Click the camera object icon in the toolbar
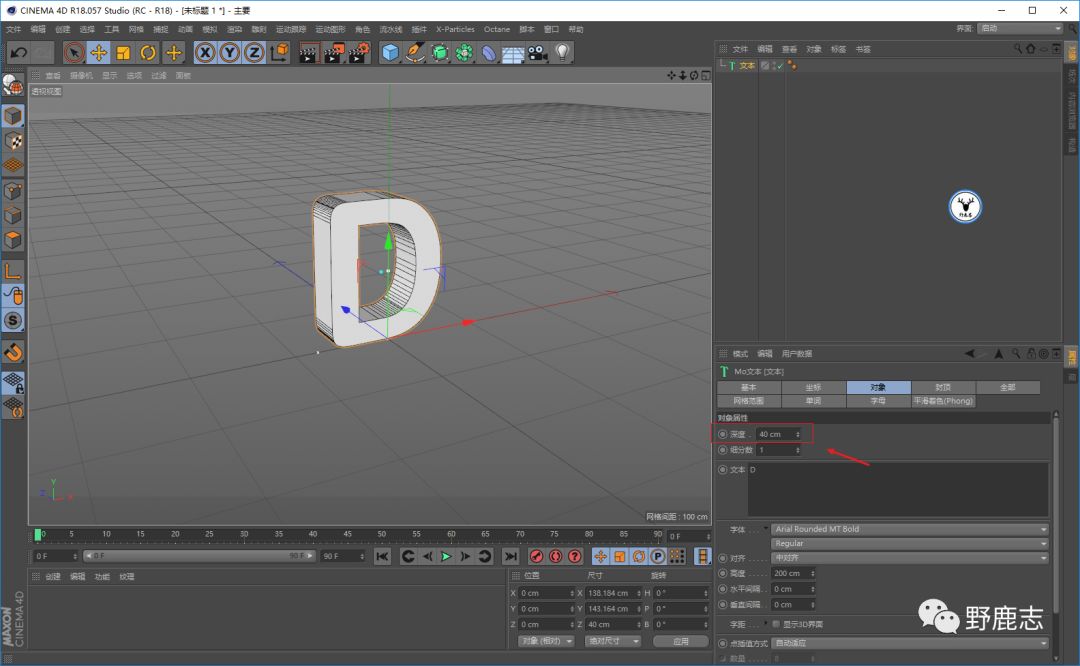The width and height of the screenshot is (1080, 666). coord(538,52)
